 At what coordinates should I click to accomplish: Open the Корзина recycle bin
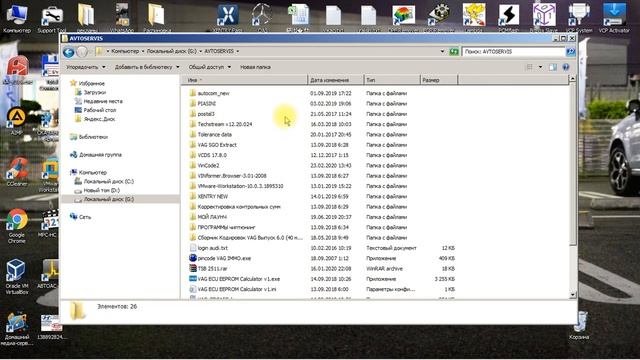(x=579, y=325)
